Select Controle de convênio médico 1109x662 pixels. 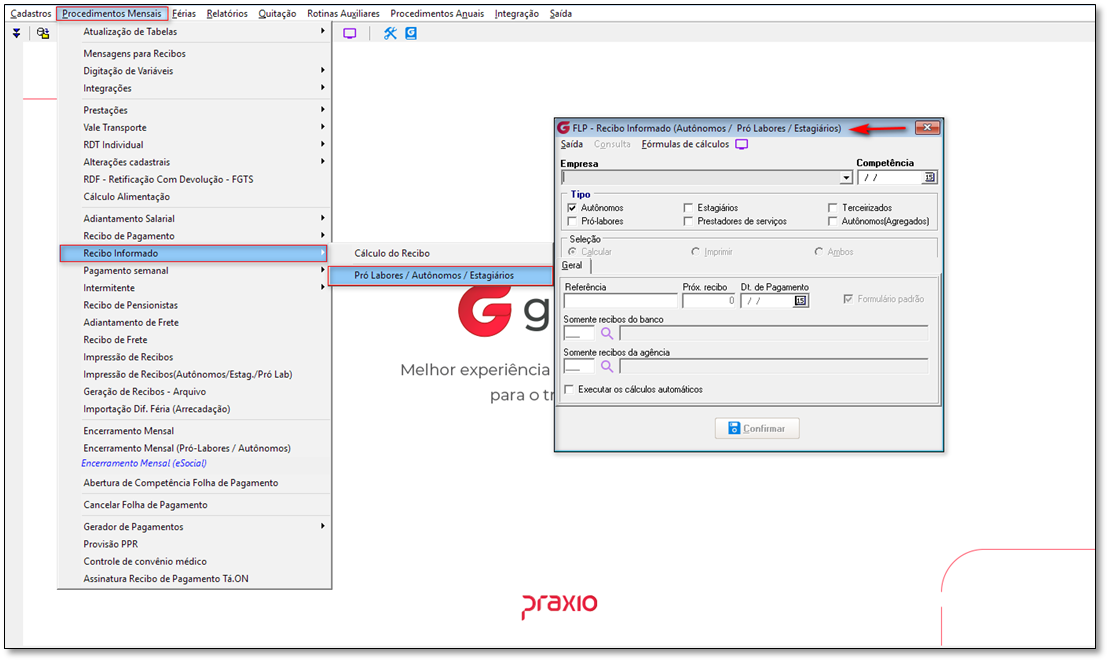click(145, 562)
